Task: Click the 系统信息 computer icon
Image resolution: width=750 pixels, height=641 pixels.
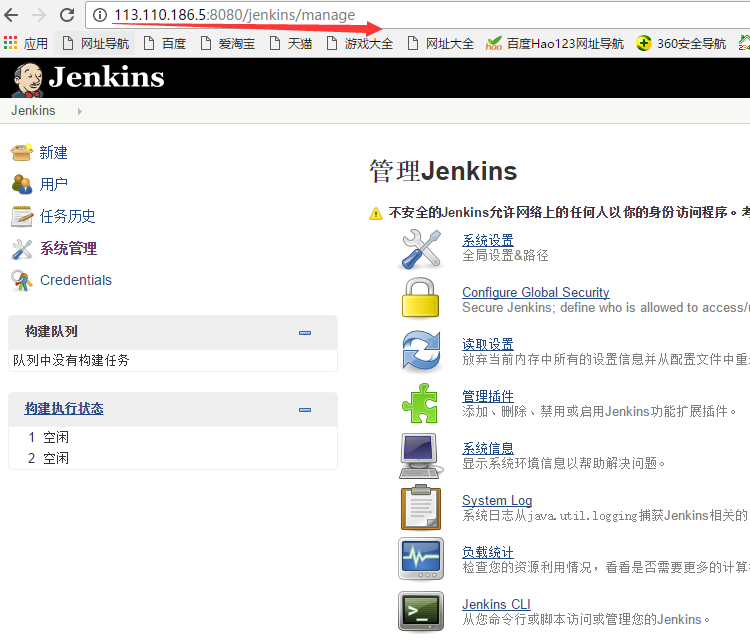Action: tap(419, 456)
